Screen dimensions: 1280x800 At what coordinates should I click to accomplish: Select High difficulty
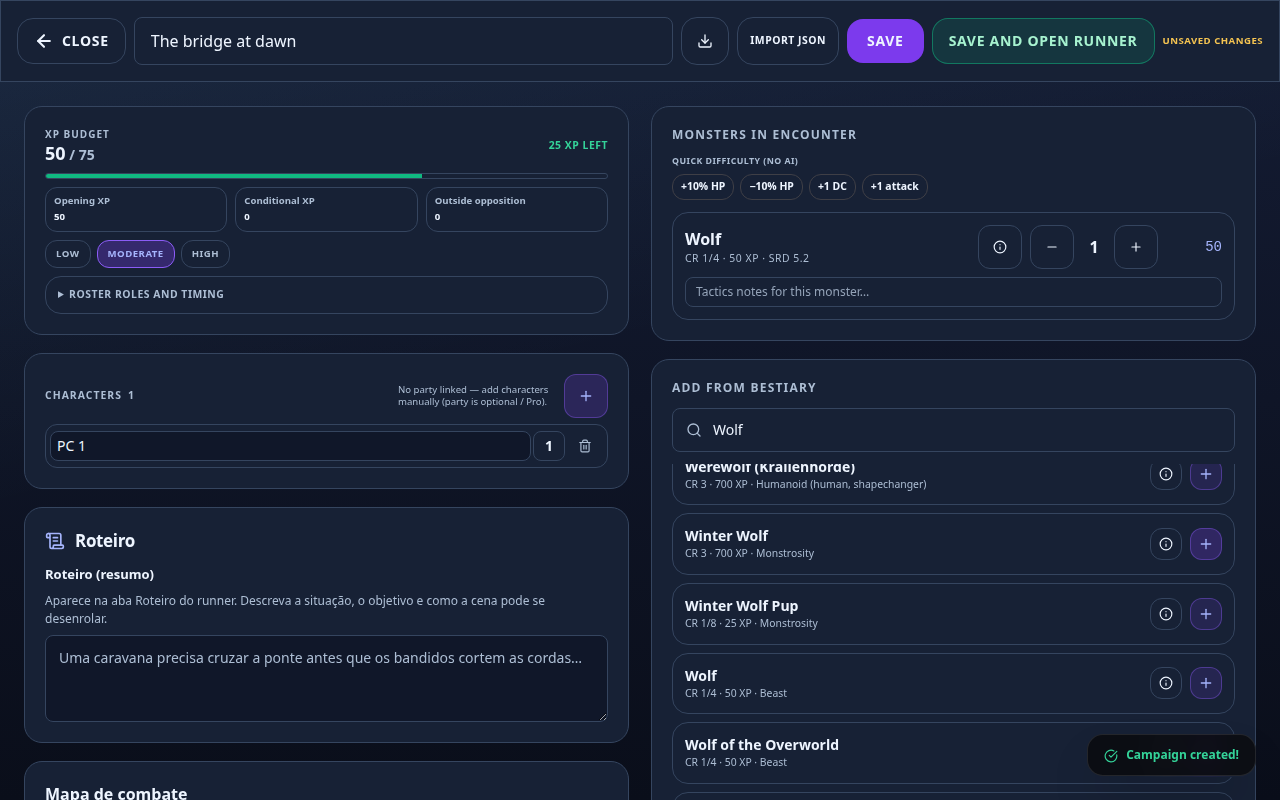tap(205, 254)
